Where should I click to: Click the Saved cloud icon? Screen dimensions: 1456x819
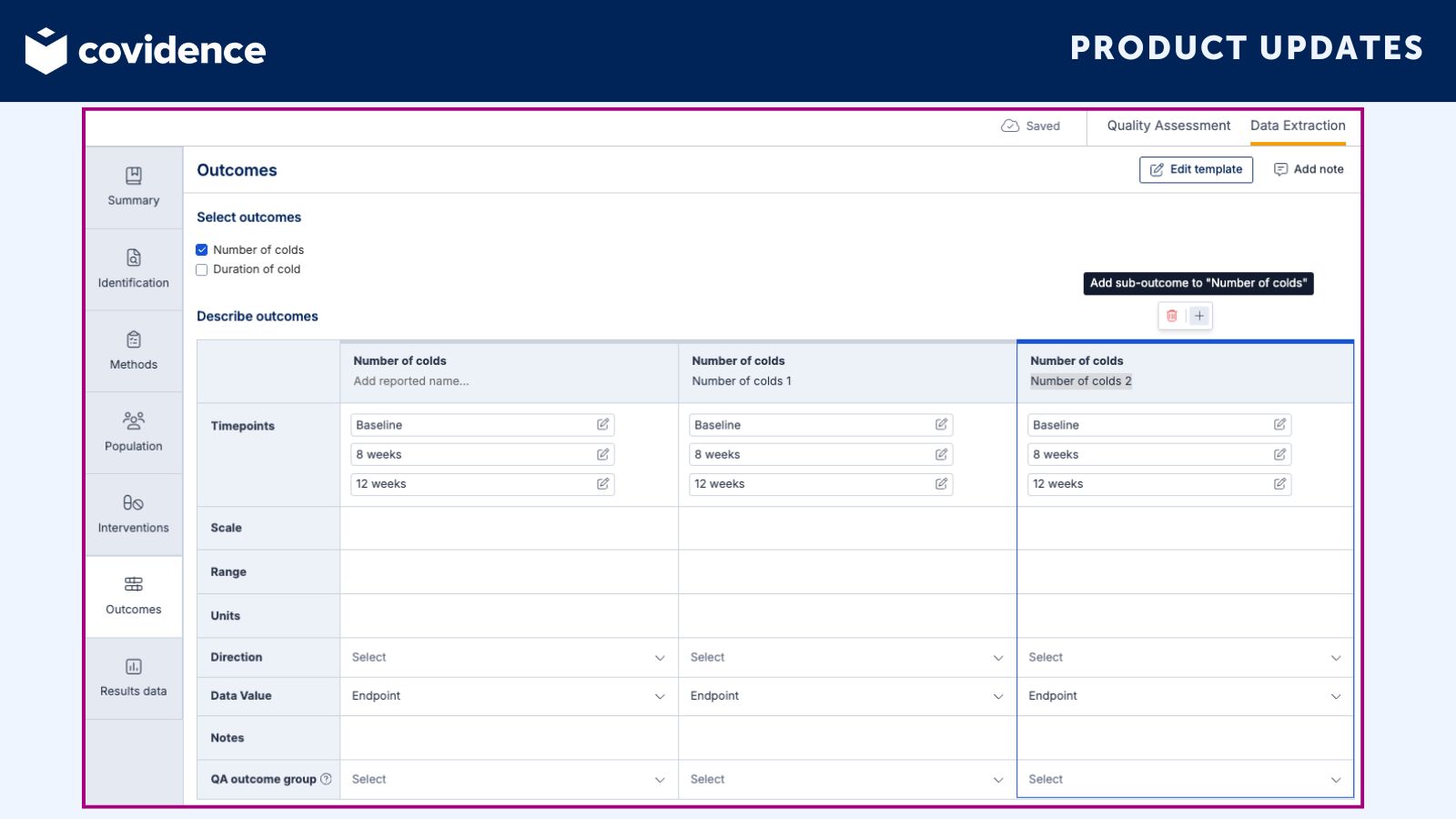[x=1010, y=126]
